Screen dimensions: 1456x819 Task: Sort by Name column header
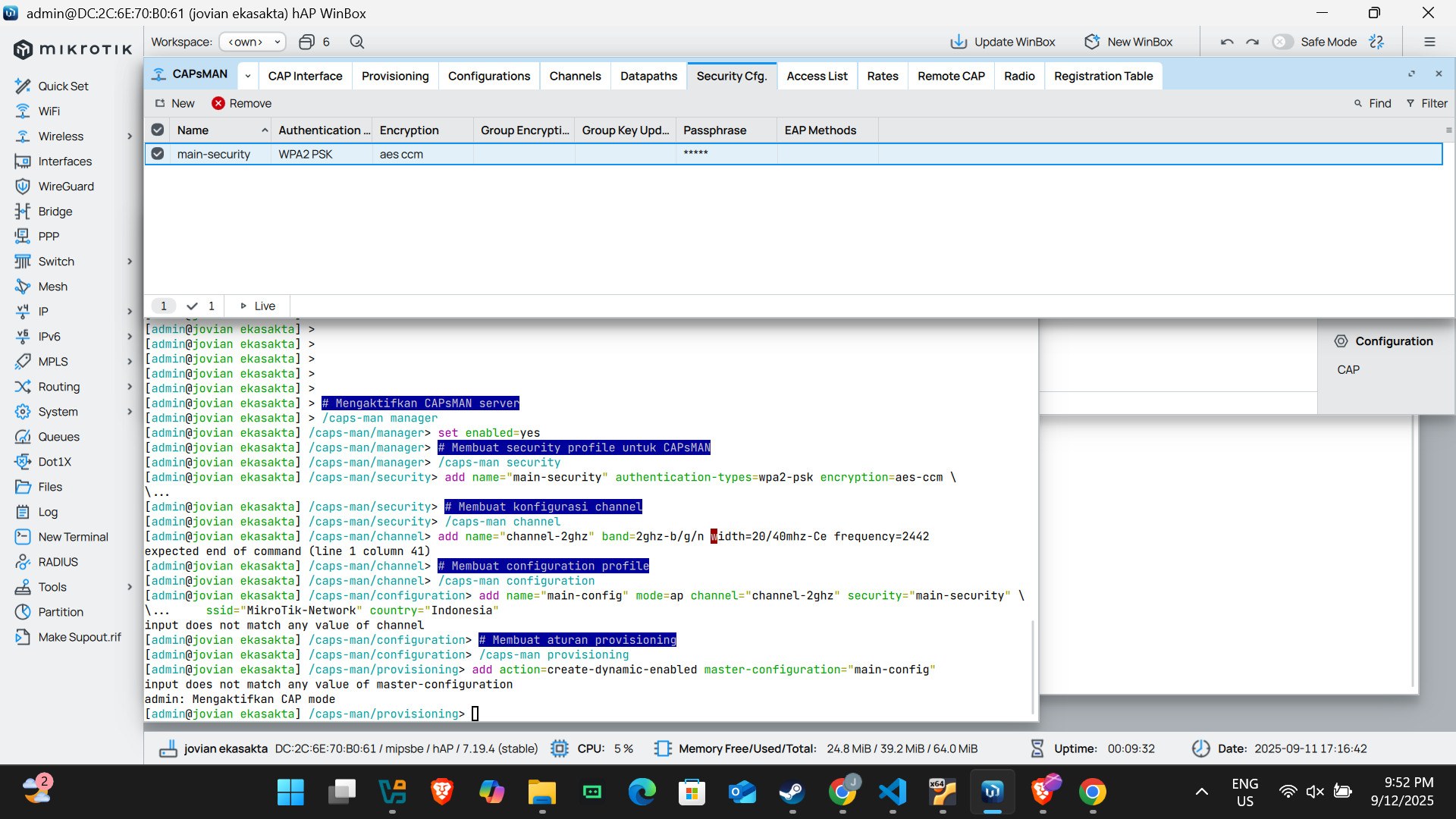[x=220, y=130]
